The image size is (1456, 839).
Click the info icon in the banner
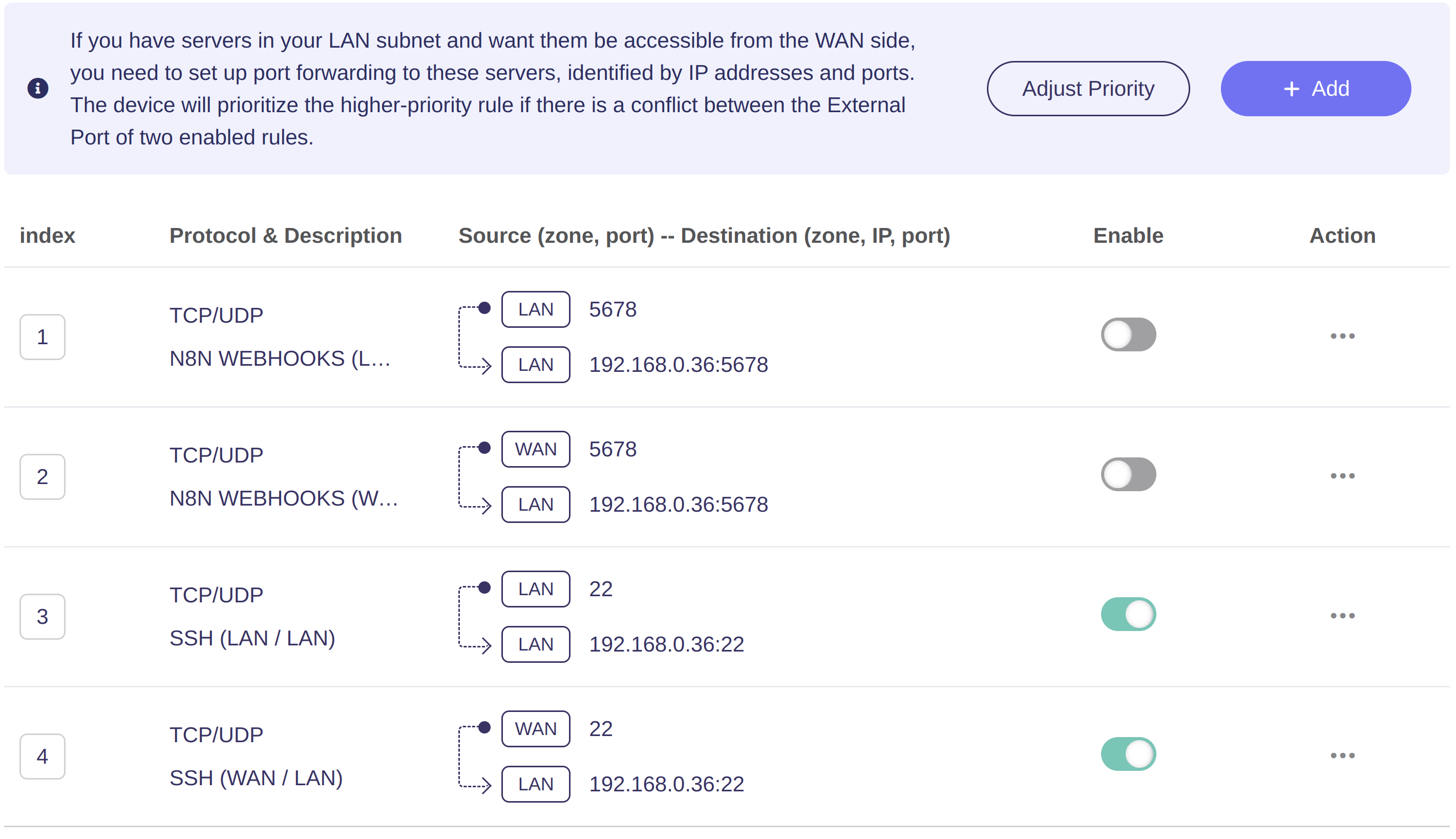(x=38, y=88)
